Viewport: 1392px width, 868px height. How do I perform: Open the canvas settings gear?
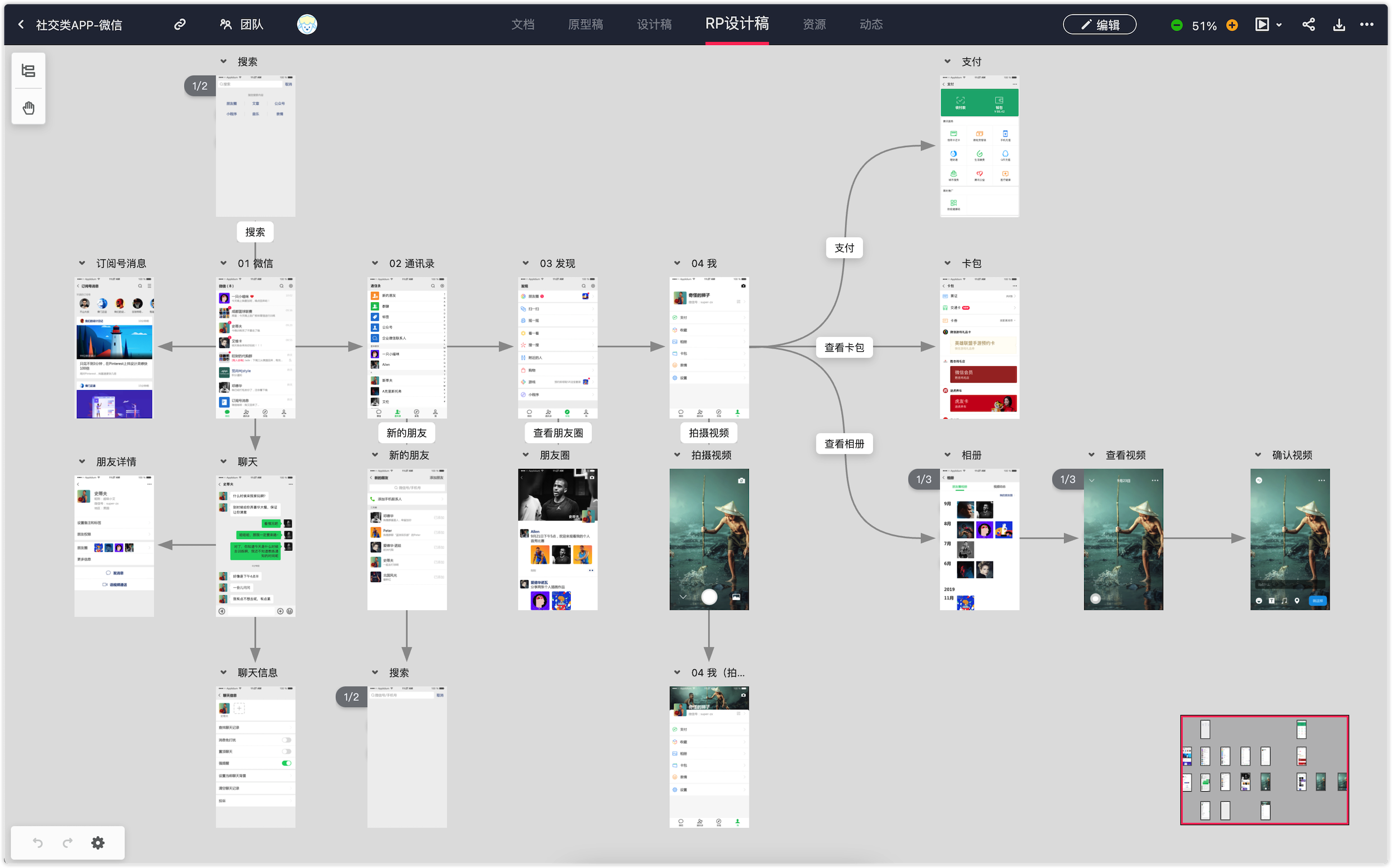click(x=98, y=842)
